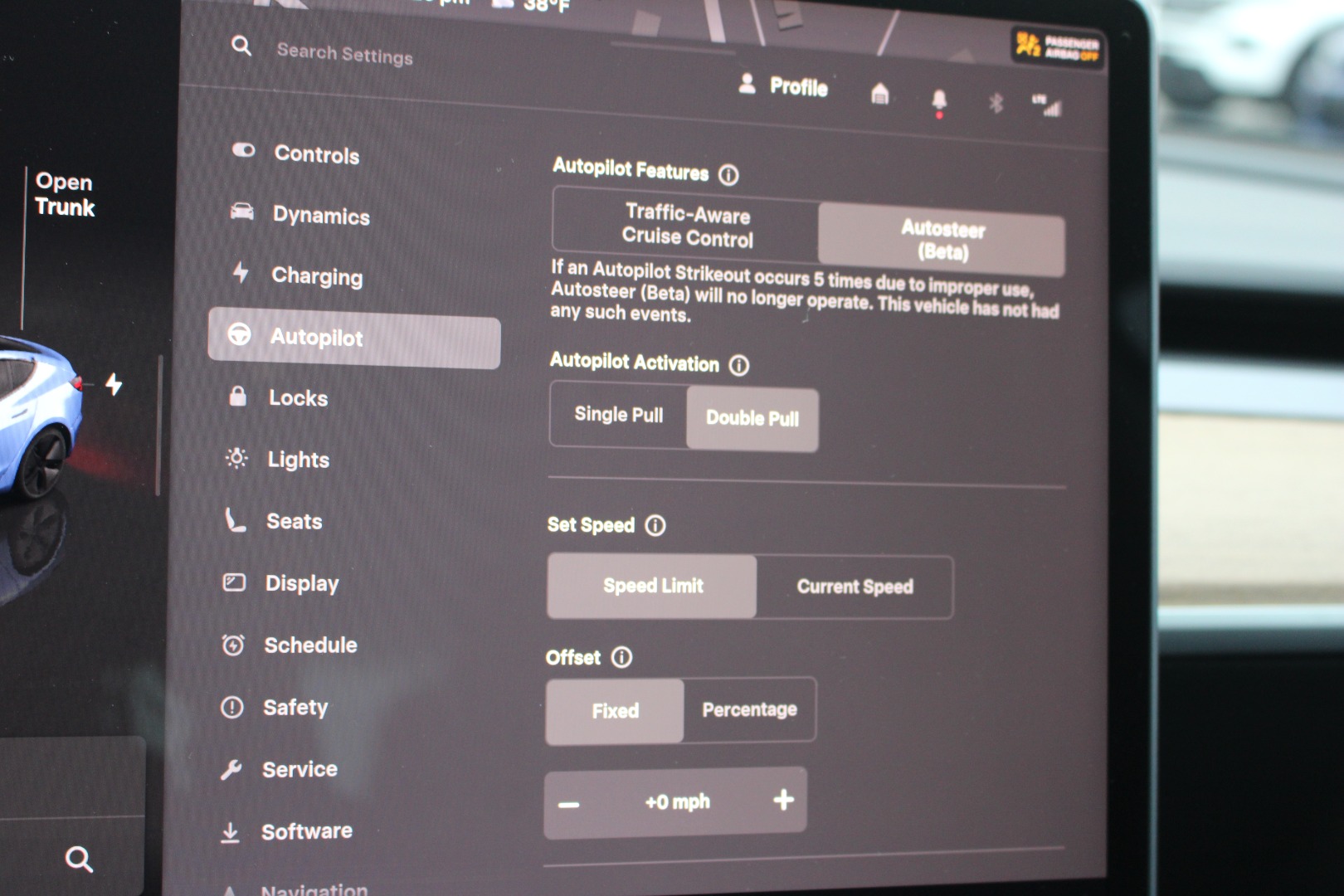The height and width of the screenshot is (896, 1344).
Task: Open the info icon beside Autopilot Activation
Action: tap(738, 365)
